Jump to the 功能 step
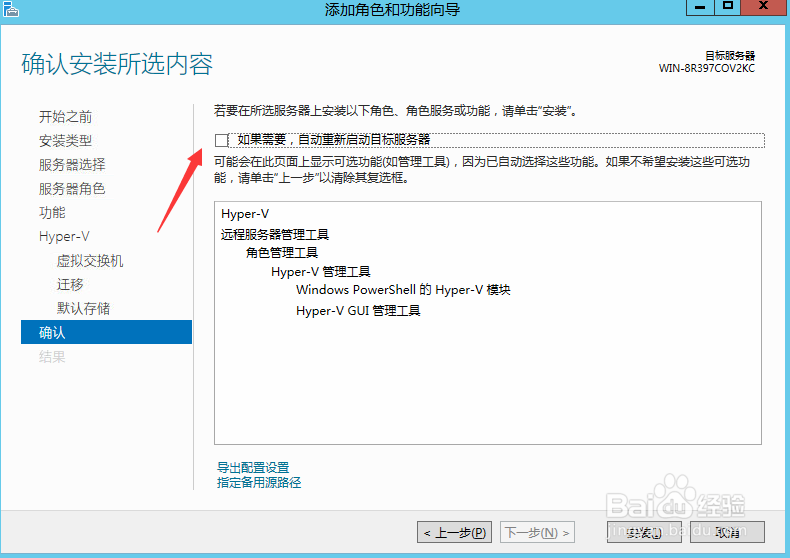Screen dimensions: 790x558 tap(52, 213)
